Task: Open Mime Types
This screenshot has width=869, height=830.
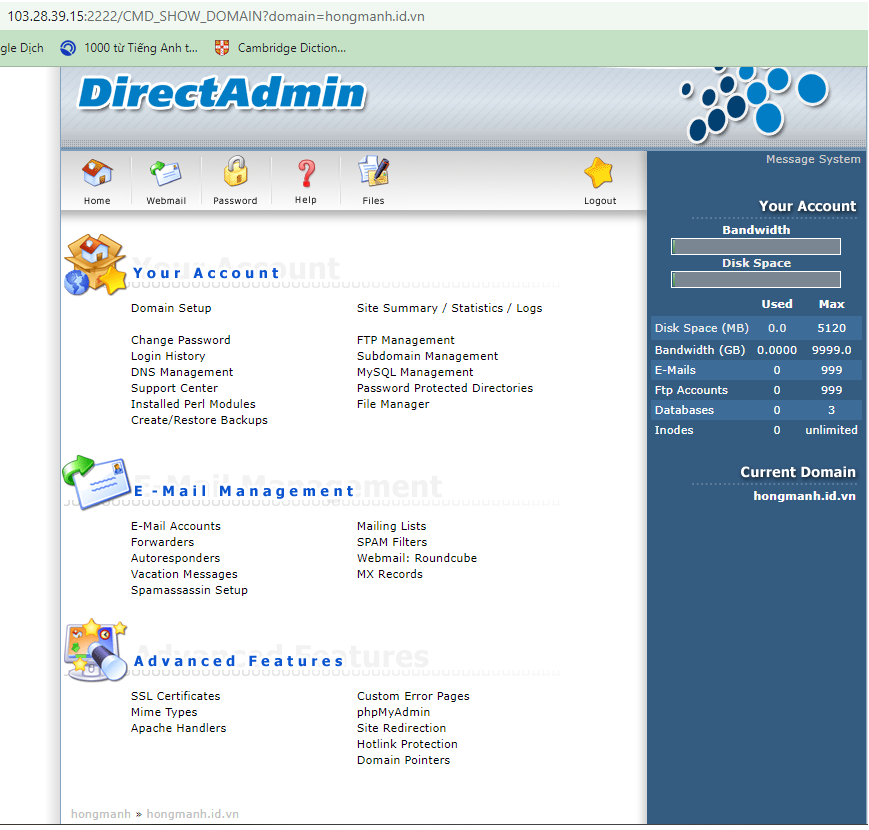Action: click(164, 713)
